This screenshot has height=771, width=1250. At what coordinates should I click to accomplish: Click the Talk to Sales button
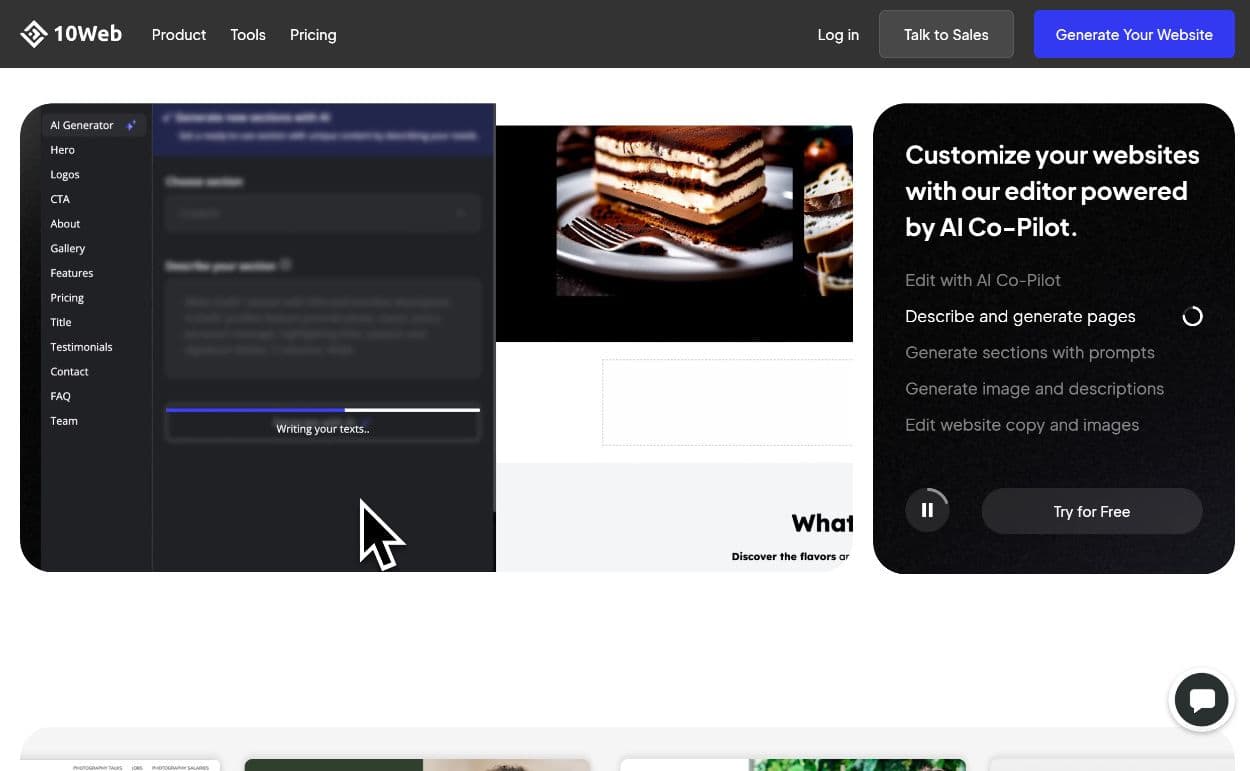pyautogui.click(x=945, y=33)
